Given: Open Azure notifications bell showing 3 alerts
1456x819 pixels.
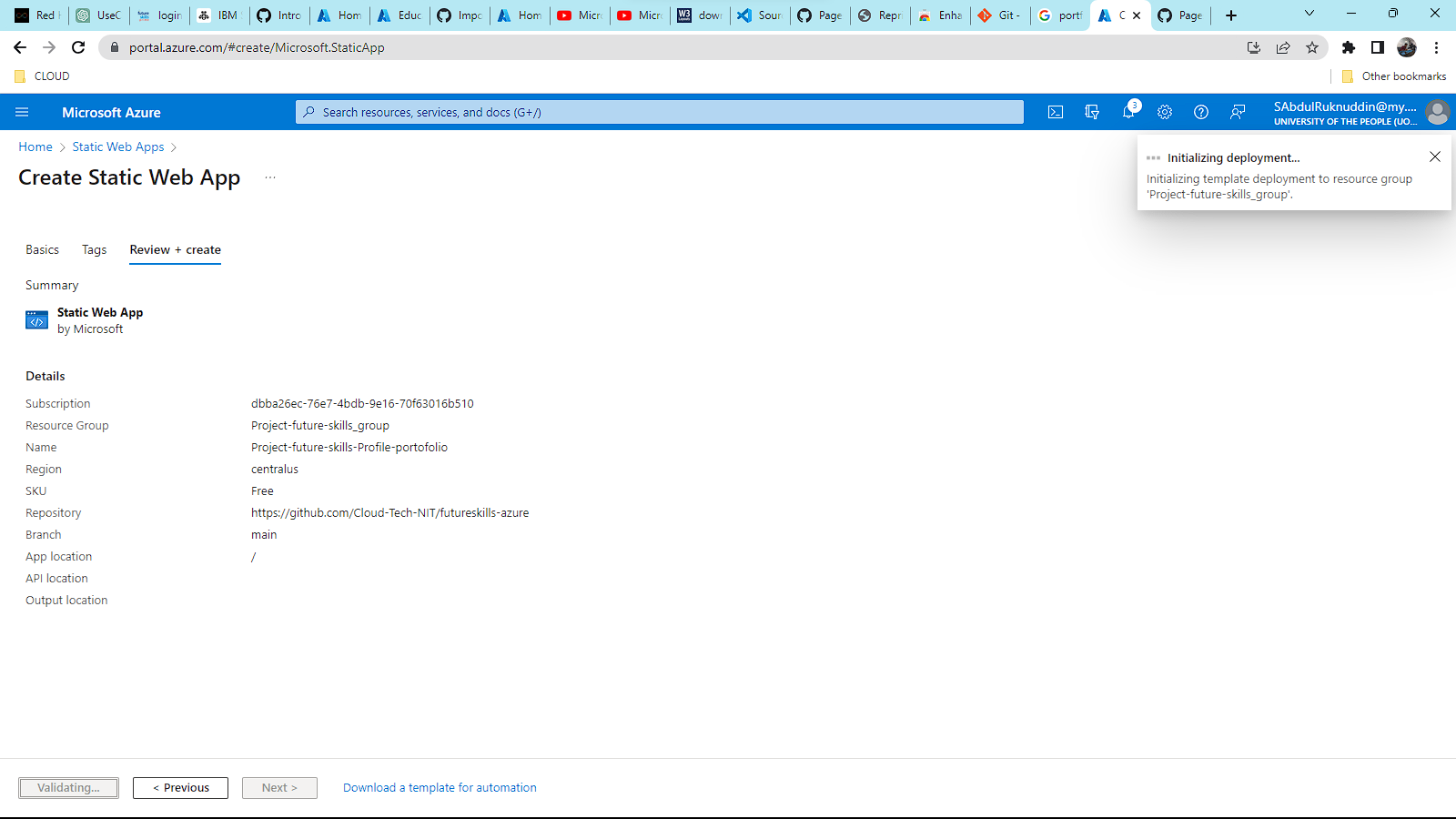Looking at the screenshot, I should coord(1128,112).
